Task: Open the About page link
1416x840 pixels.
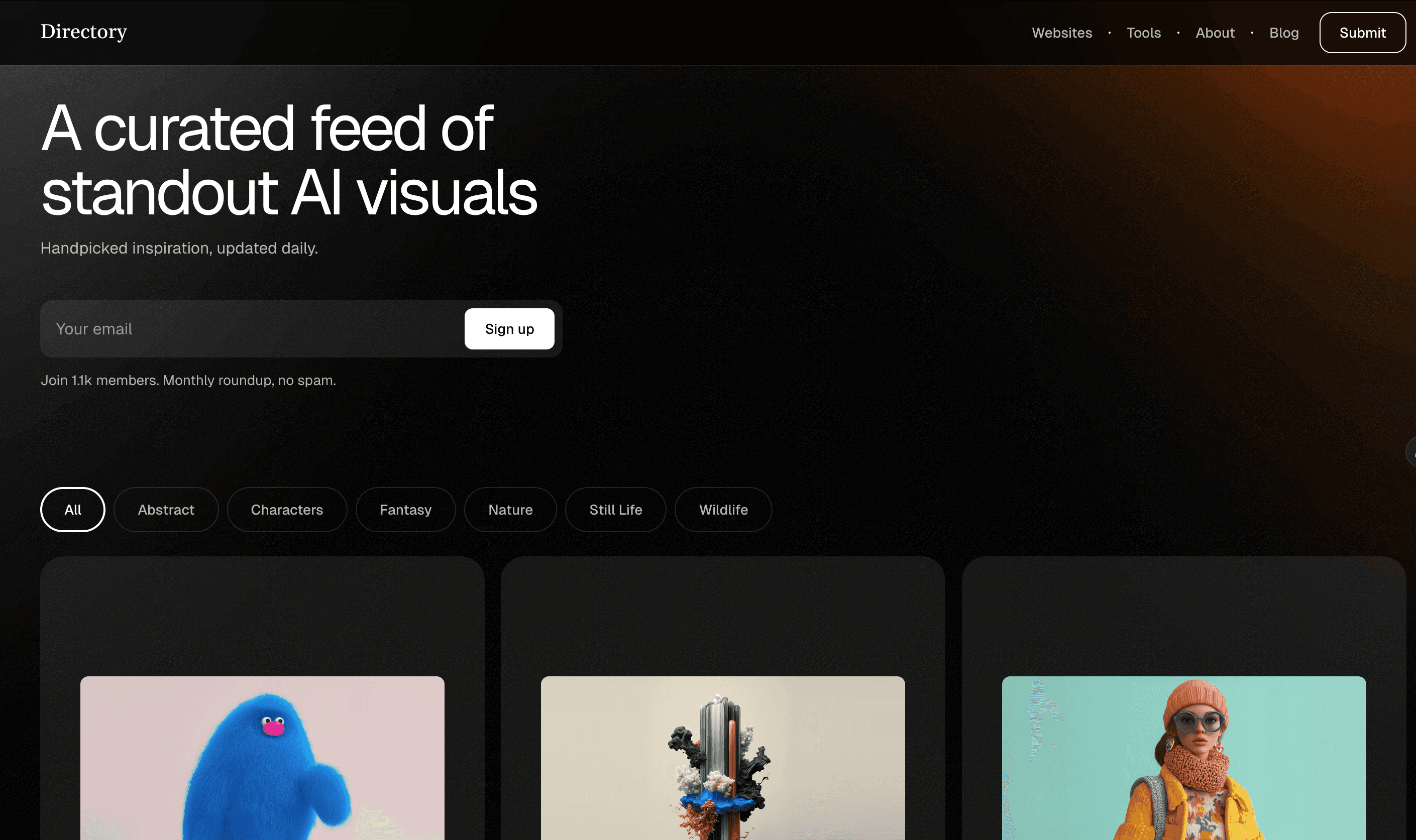Action: (x=1215, y=33)
